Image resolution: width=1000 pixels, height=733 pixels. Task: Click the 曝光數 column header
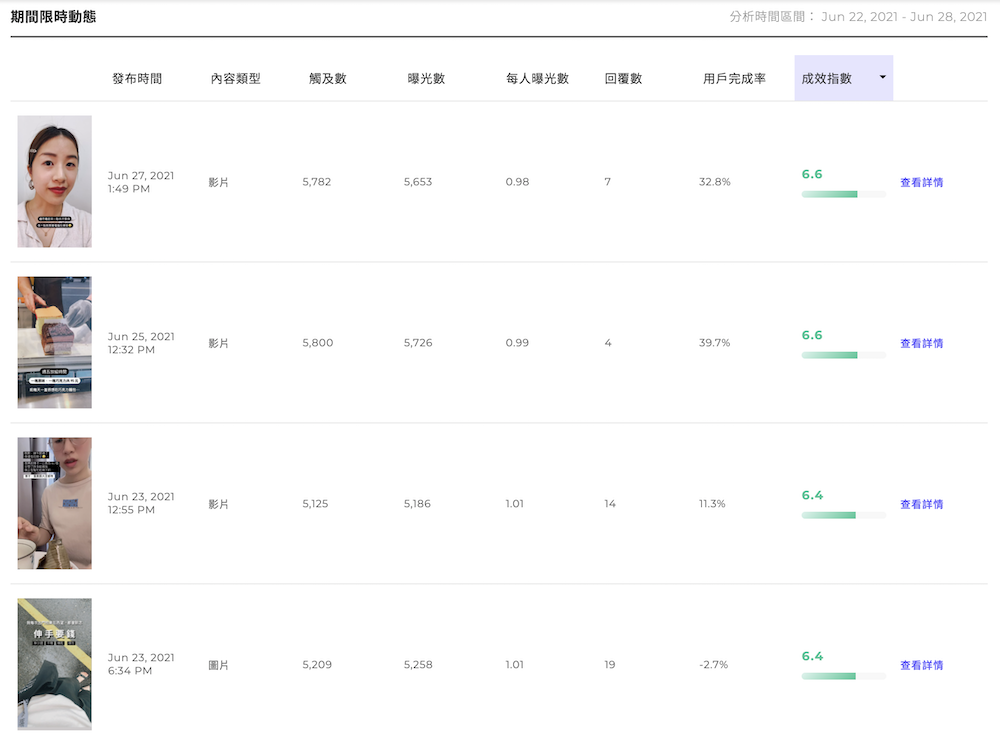pos(426,78)
